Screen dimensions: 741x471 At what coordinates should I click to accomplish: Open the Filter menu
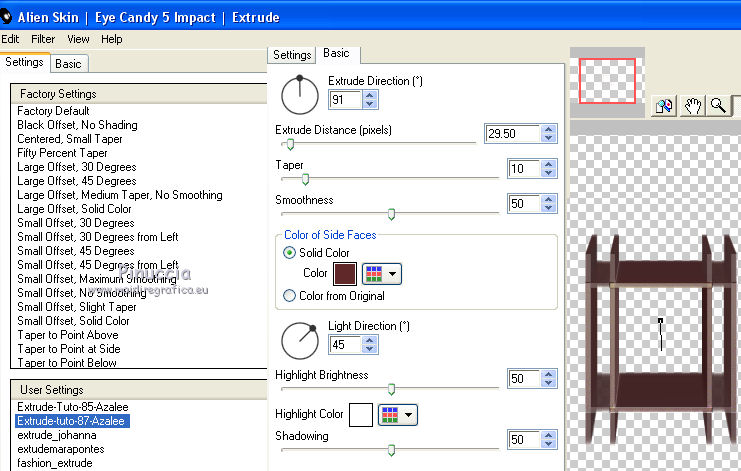point(43,39)
